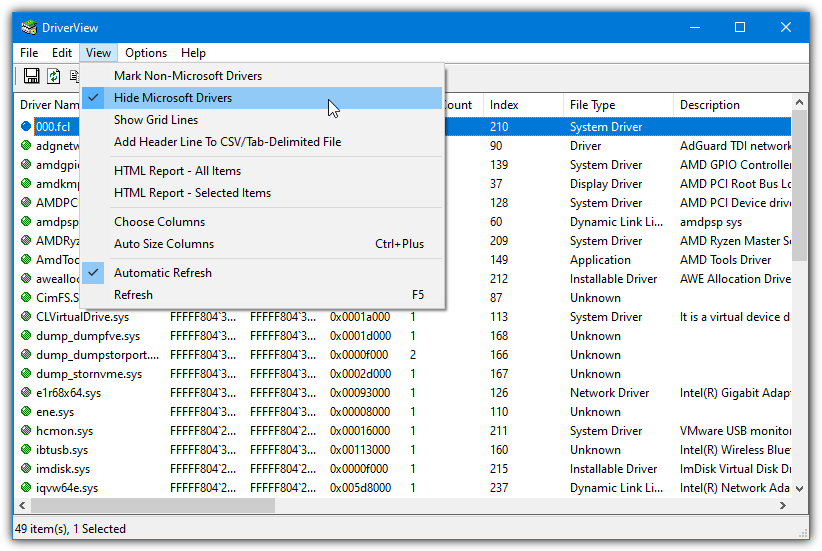Select the hcmon.sys driver name

click(64, 431)
